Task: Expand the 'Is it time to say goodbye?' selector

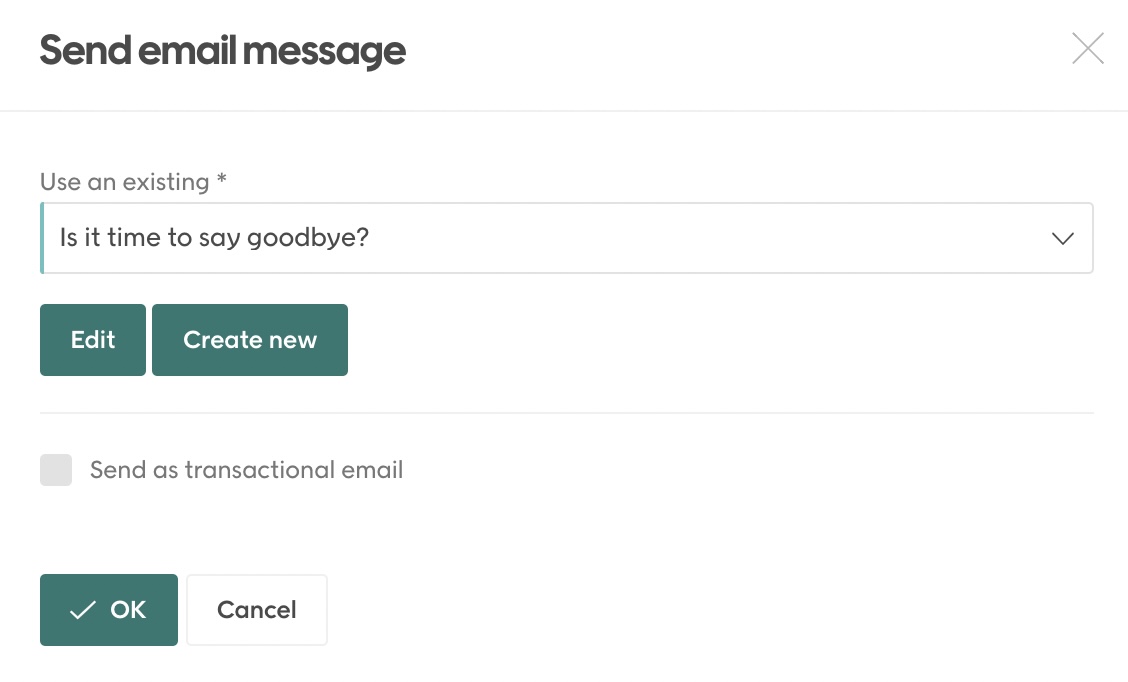Action: coord(566,238)
